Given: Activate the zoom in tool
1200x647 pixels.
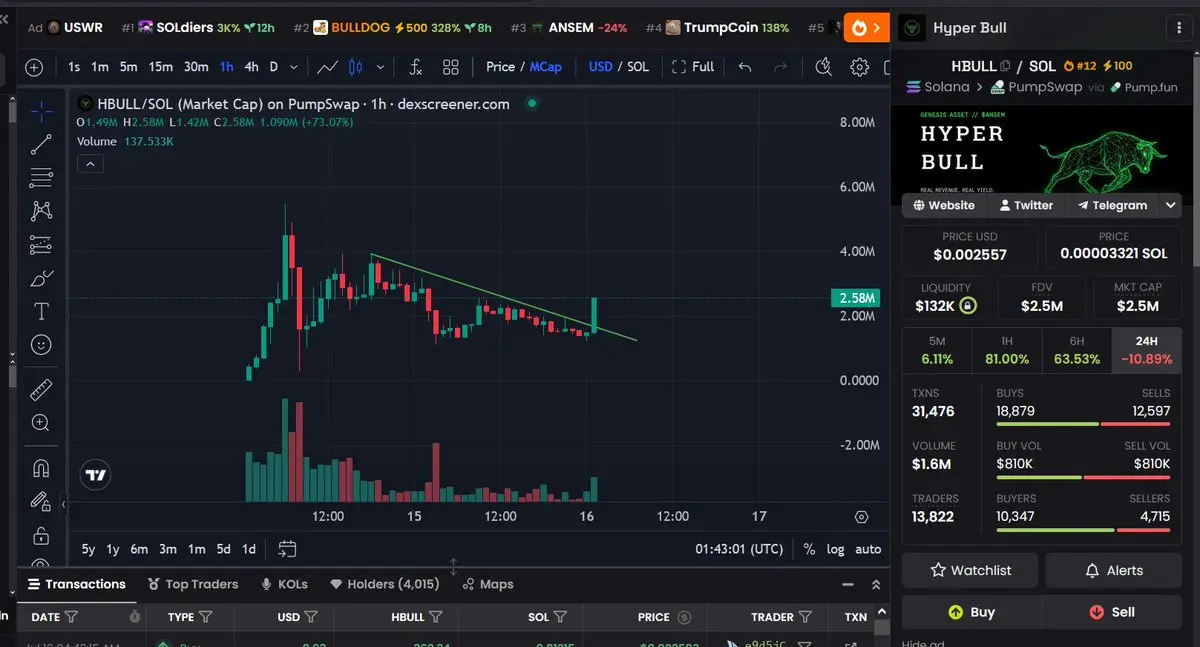Looking at the screenshot, I should (41, 422).
